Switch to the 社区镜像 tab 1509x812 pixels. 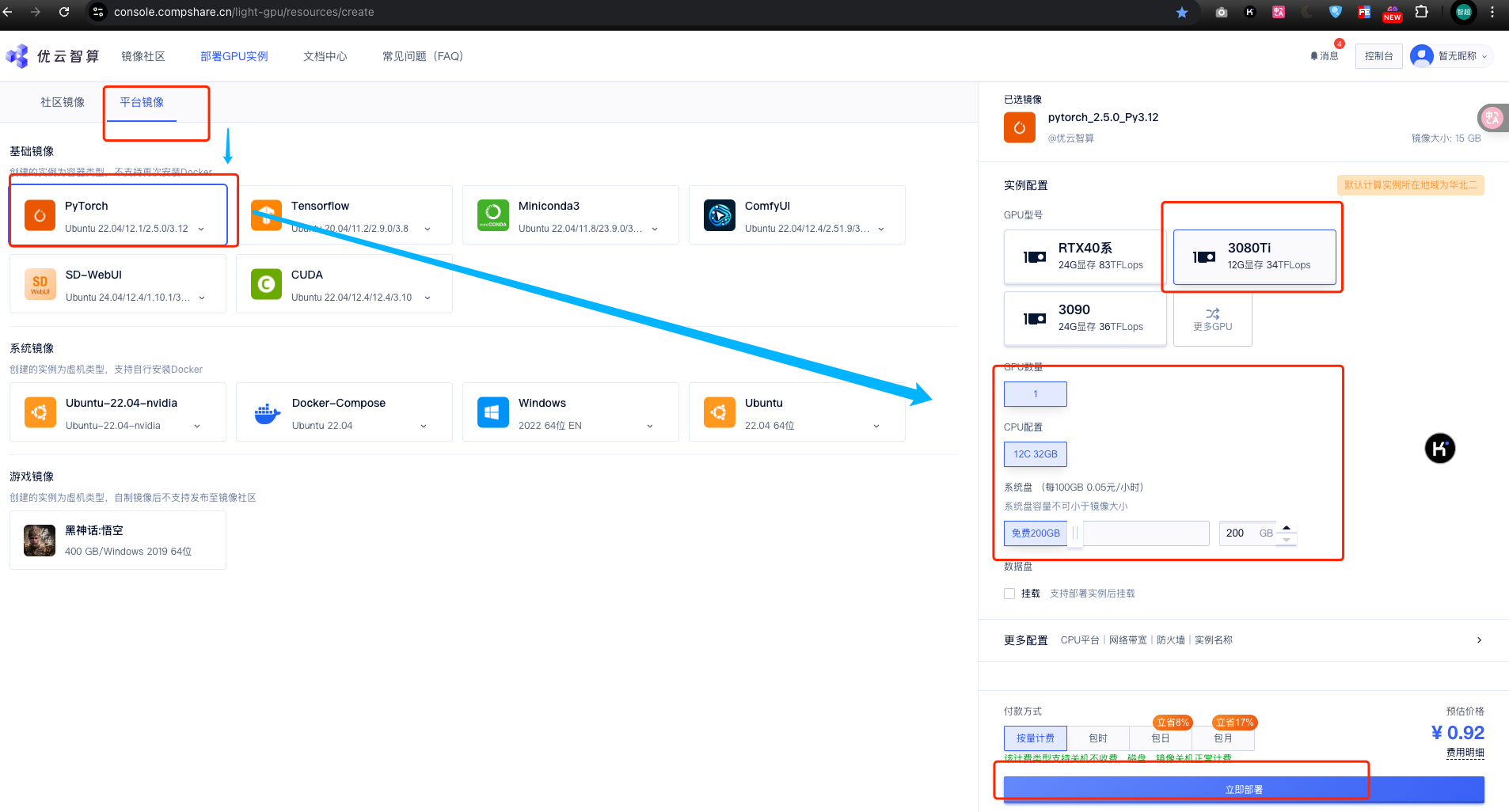63,102
